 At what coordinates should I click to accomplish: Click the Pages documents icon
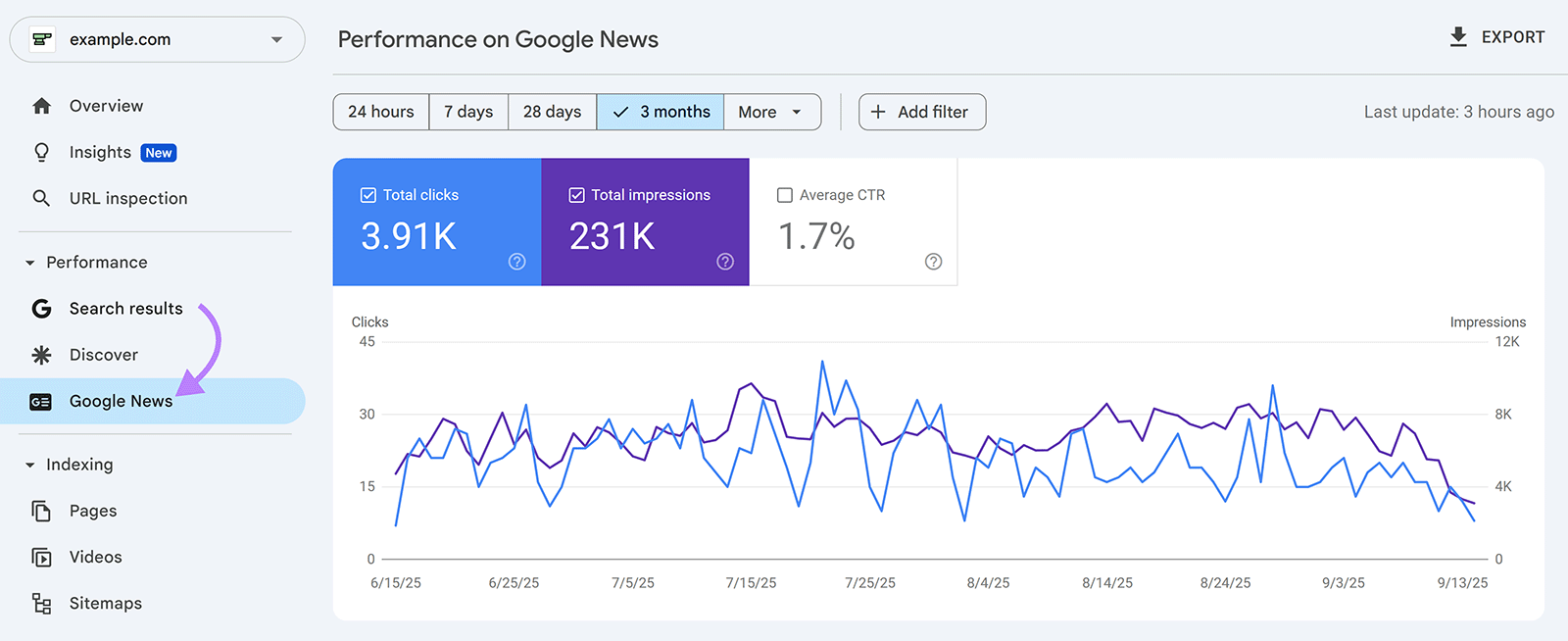[x=41, y=511]
